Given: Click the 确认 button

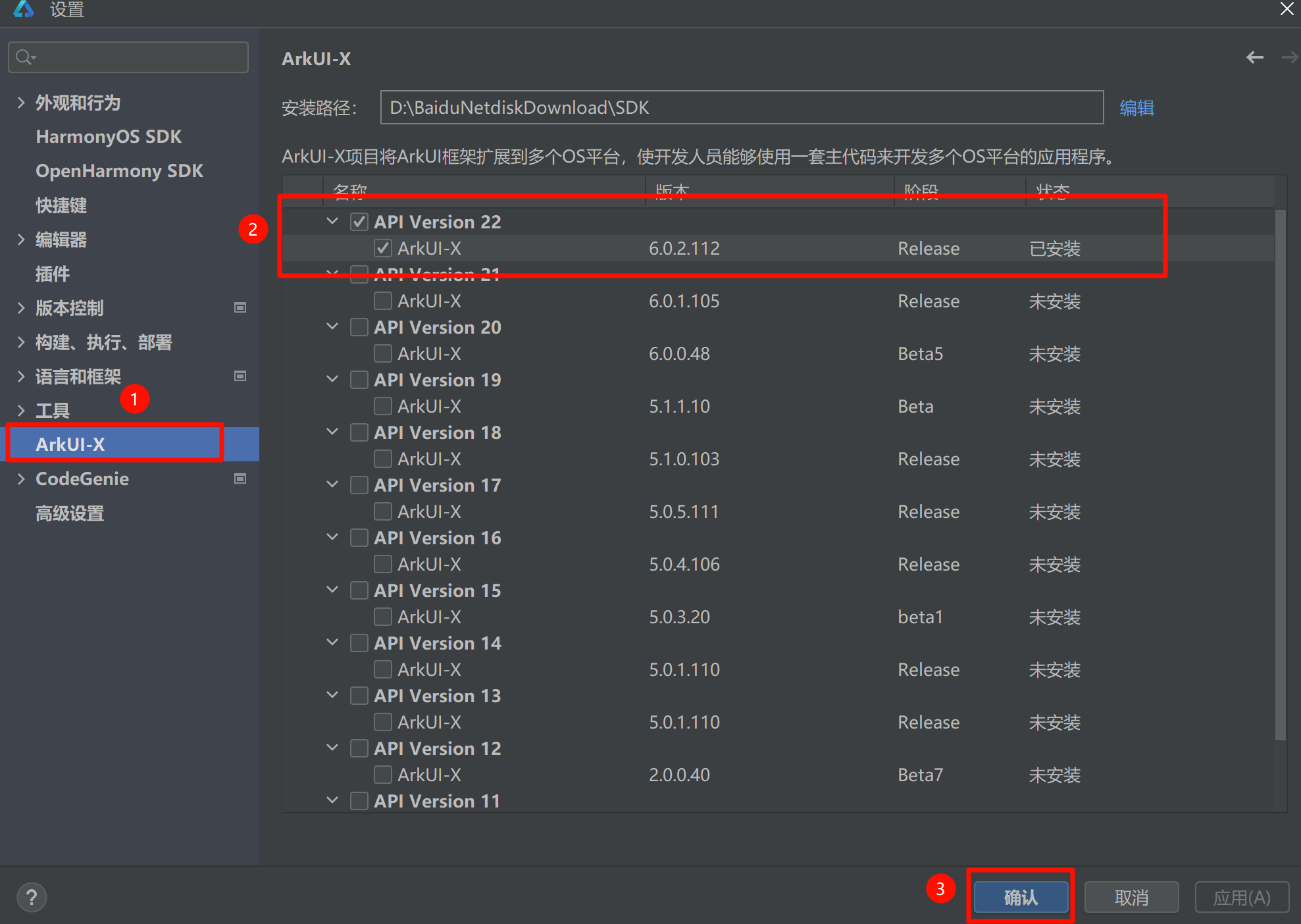Looking at the screenshot, I should [x=1020, y=897].
